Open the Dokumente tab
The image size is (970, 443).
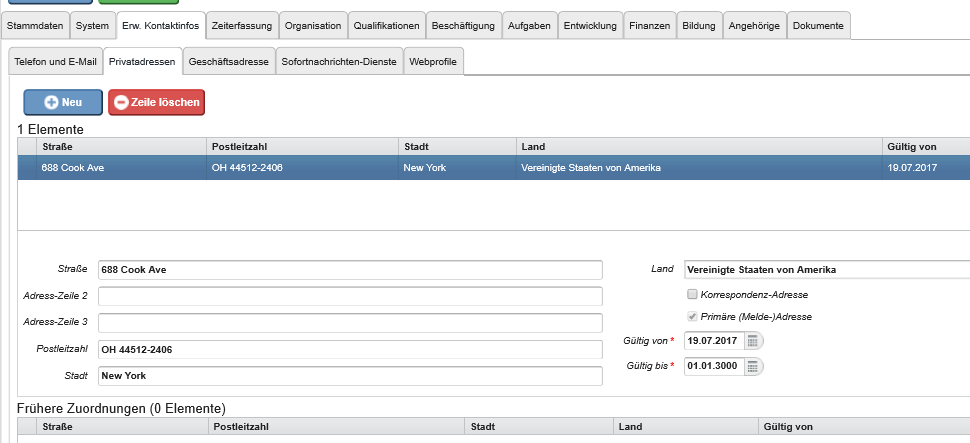pos(818,25)
